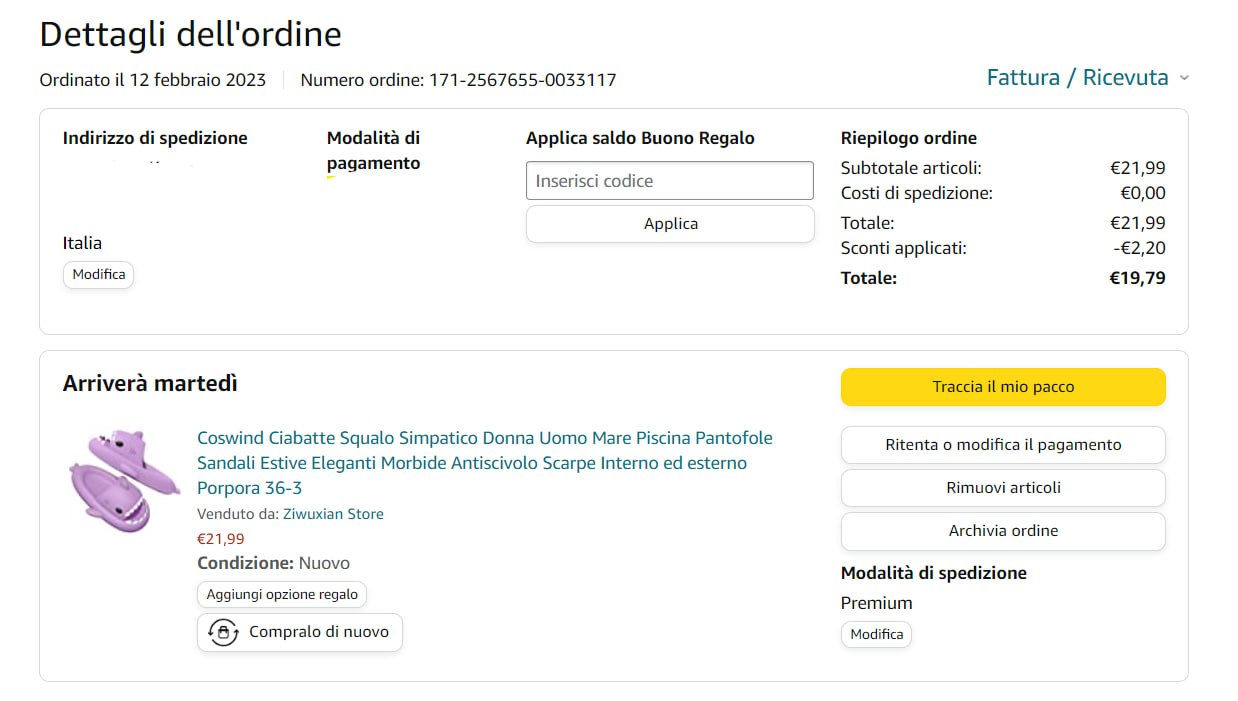The image size is (1238, 701).
Task: Change Premium shipping method via Modifica
Action: pyautogui.click(x=876, y=634)
